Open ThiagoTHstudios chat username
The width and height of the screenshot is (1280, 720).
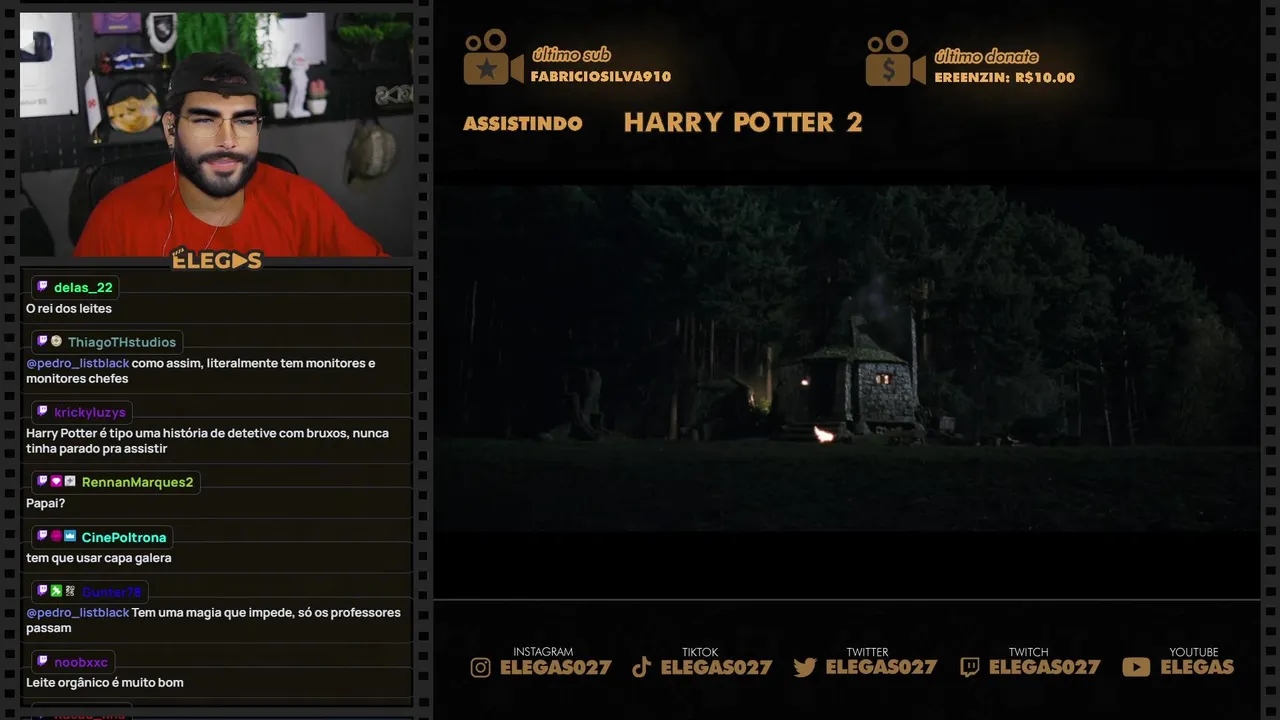pyautogui.click(x=122, y=342)
